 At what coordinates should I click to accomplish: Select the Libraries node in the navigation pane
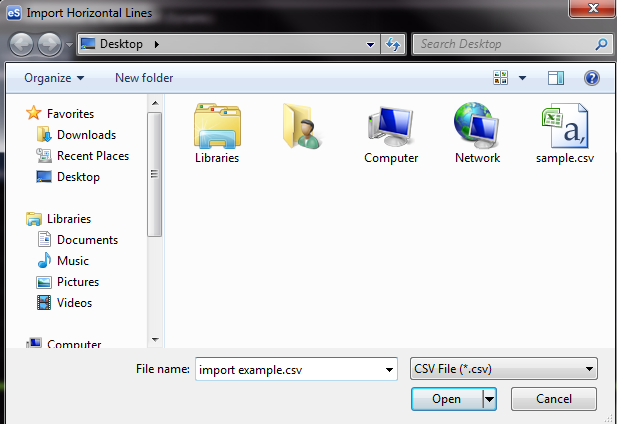[59, 219]
